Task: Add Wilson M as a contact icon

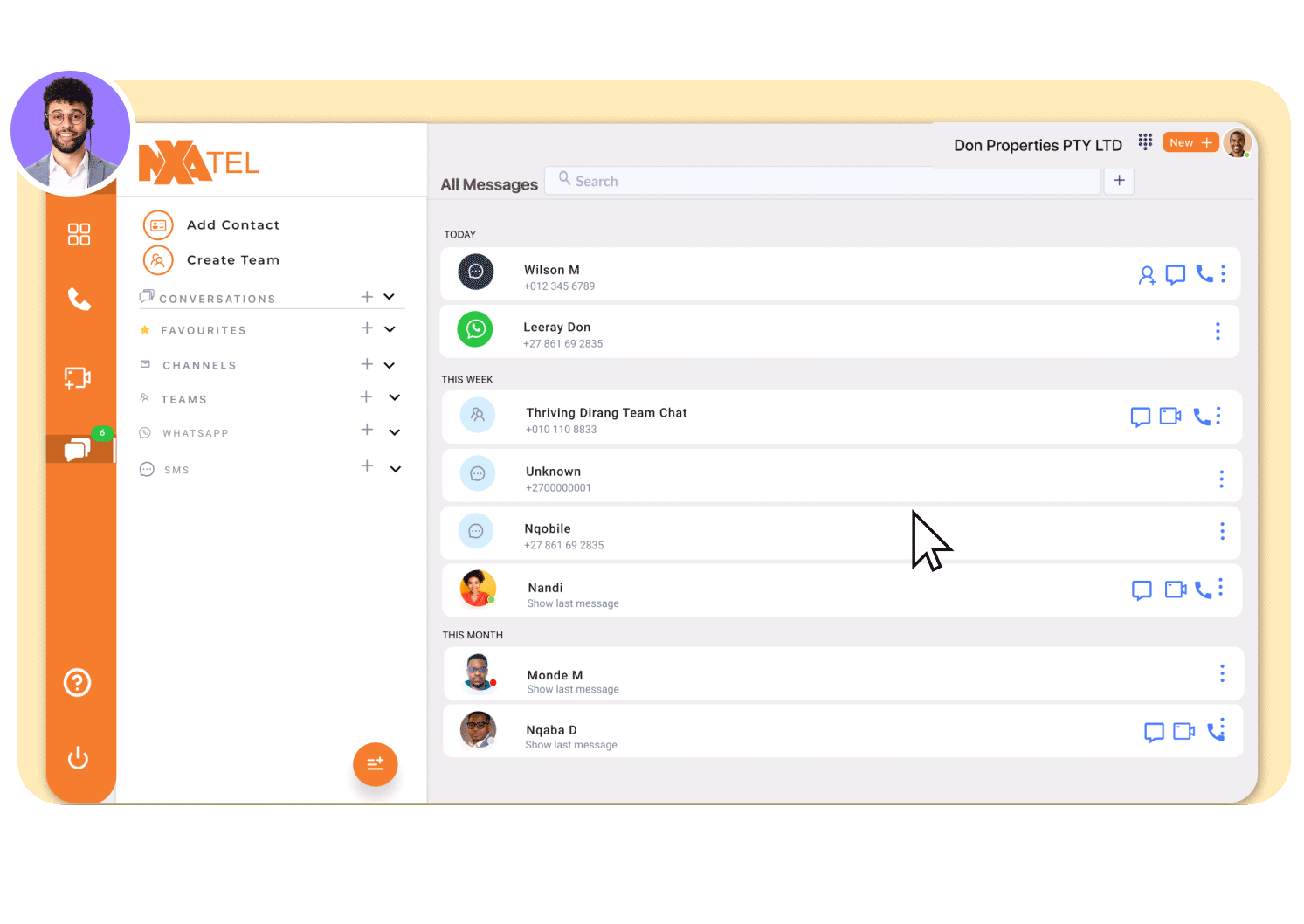Action: (1147, 275)
